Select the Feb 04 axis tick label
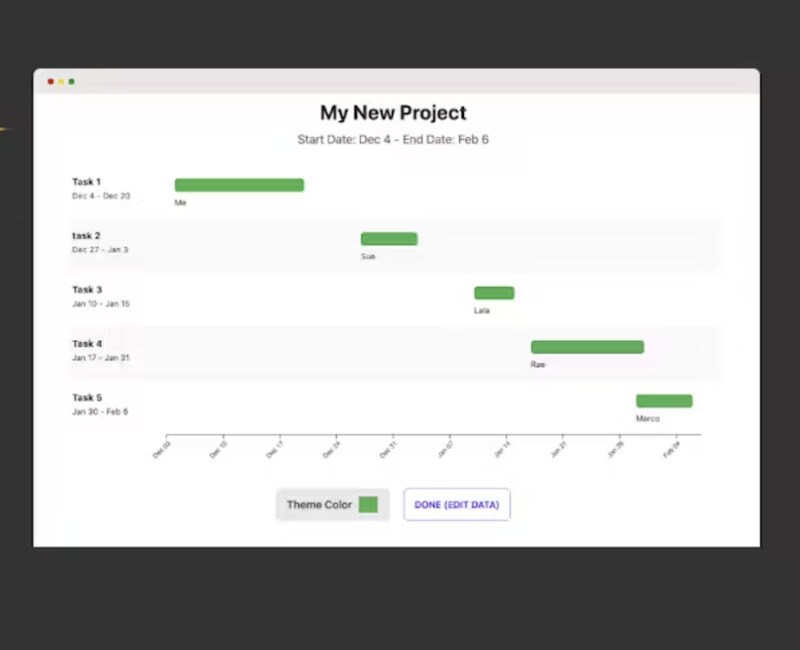 671,450
